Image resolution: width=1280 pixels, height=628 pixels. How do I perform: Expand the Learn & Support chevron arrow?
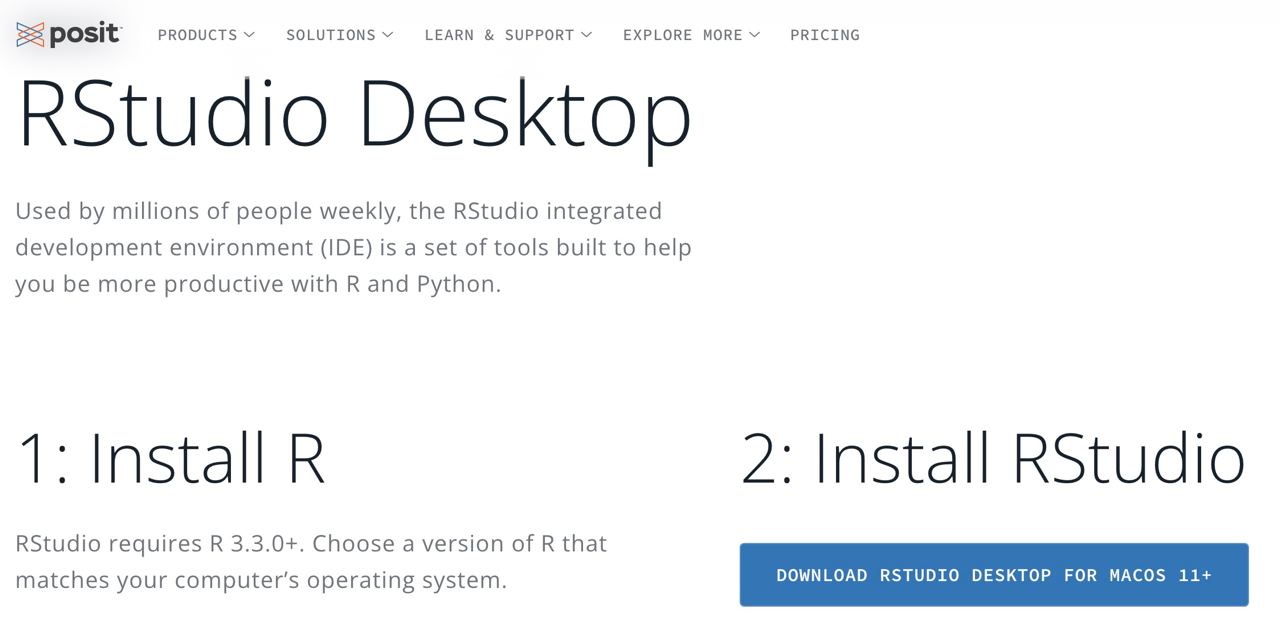587,35
